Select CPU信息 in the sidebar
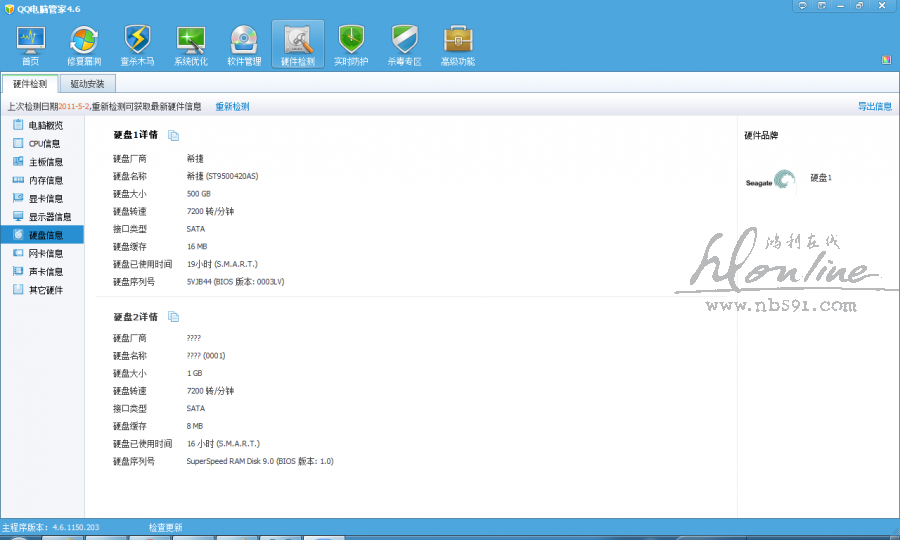Screen dimensions: 900x540 pos(44,143)
